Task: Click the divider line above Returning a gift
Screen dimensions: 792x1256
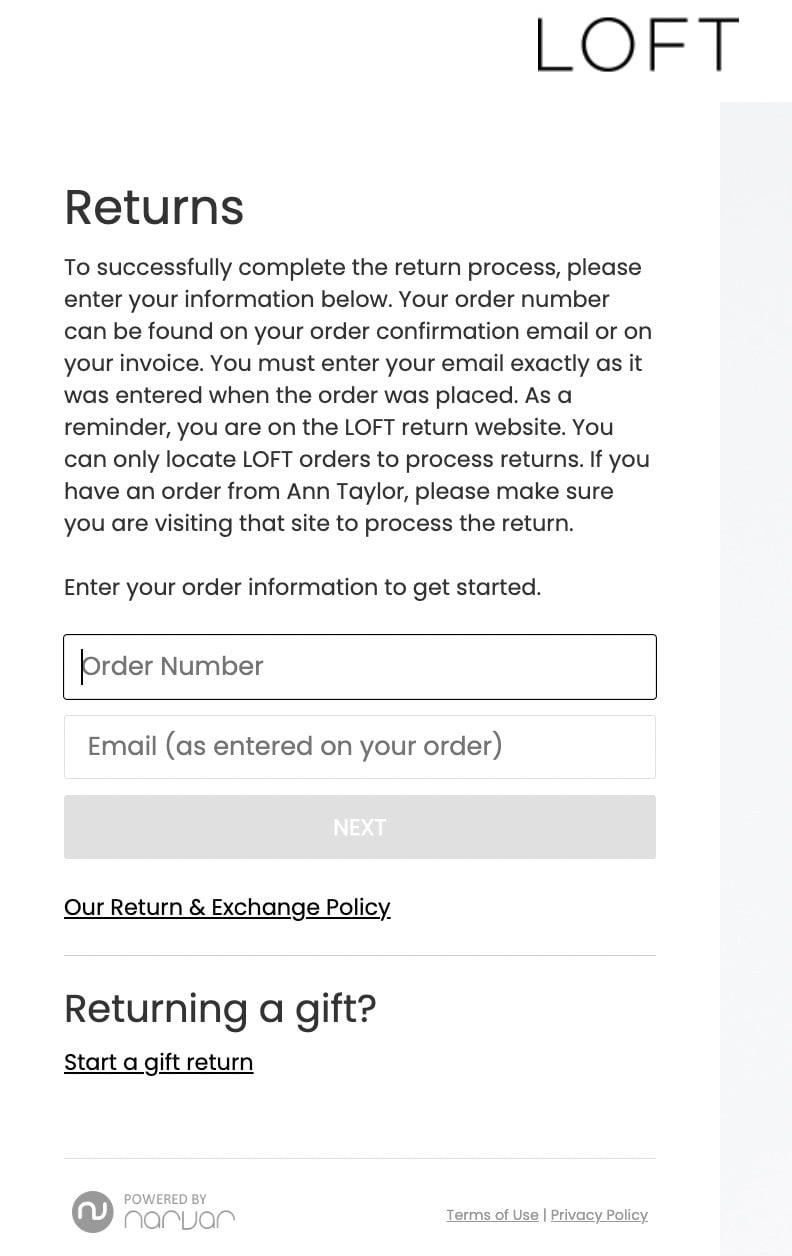Action: point(360,955)
